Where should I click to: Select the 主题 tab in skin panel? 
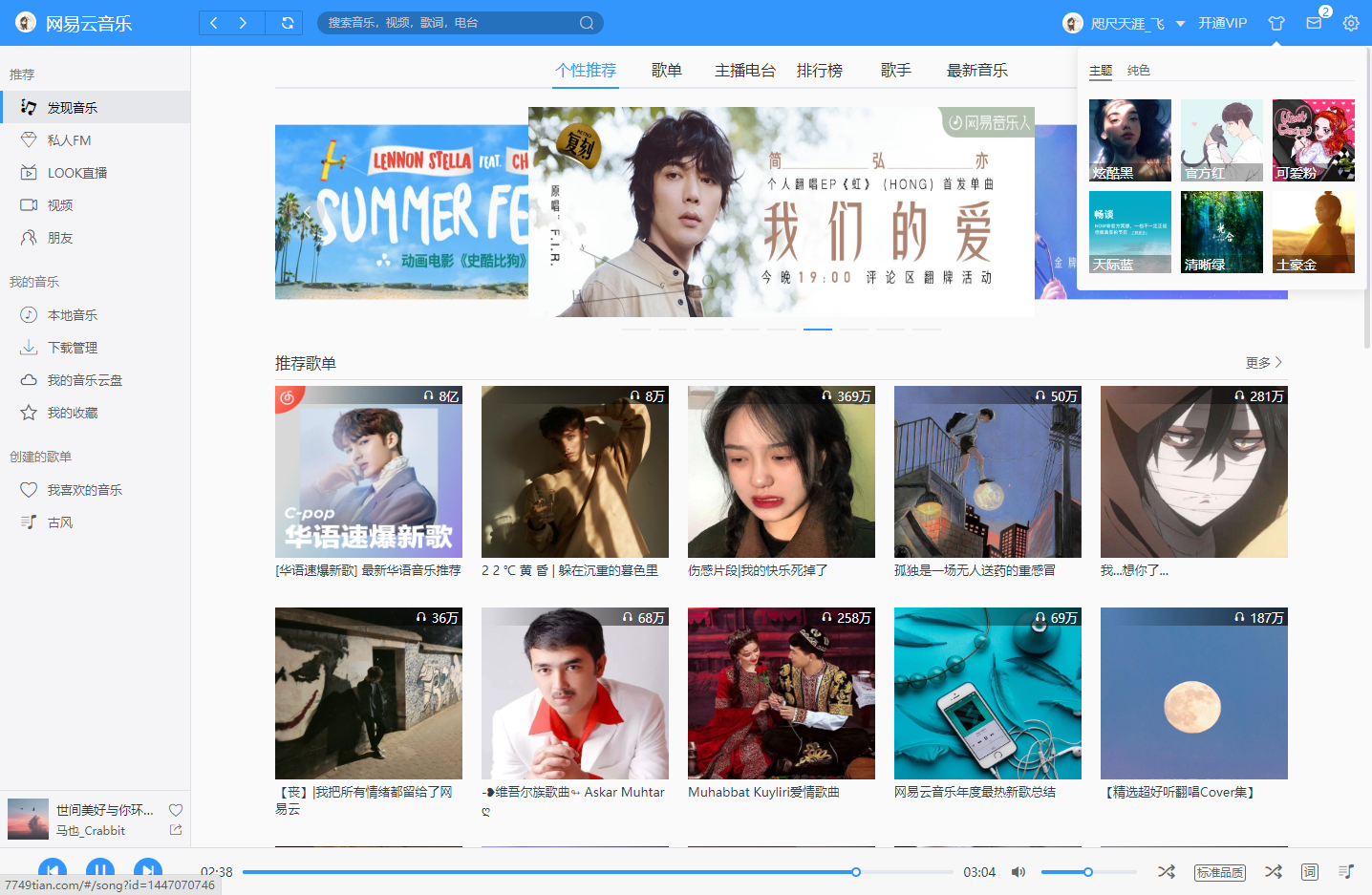[1101, 71]
